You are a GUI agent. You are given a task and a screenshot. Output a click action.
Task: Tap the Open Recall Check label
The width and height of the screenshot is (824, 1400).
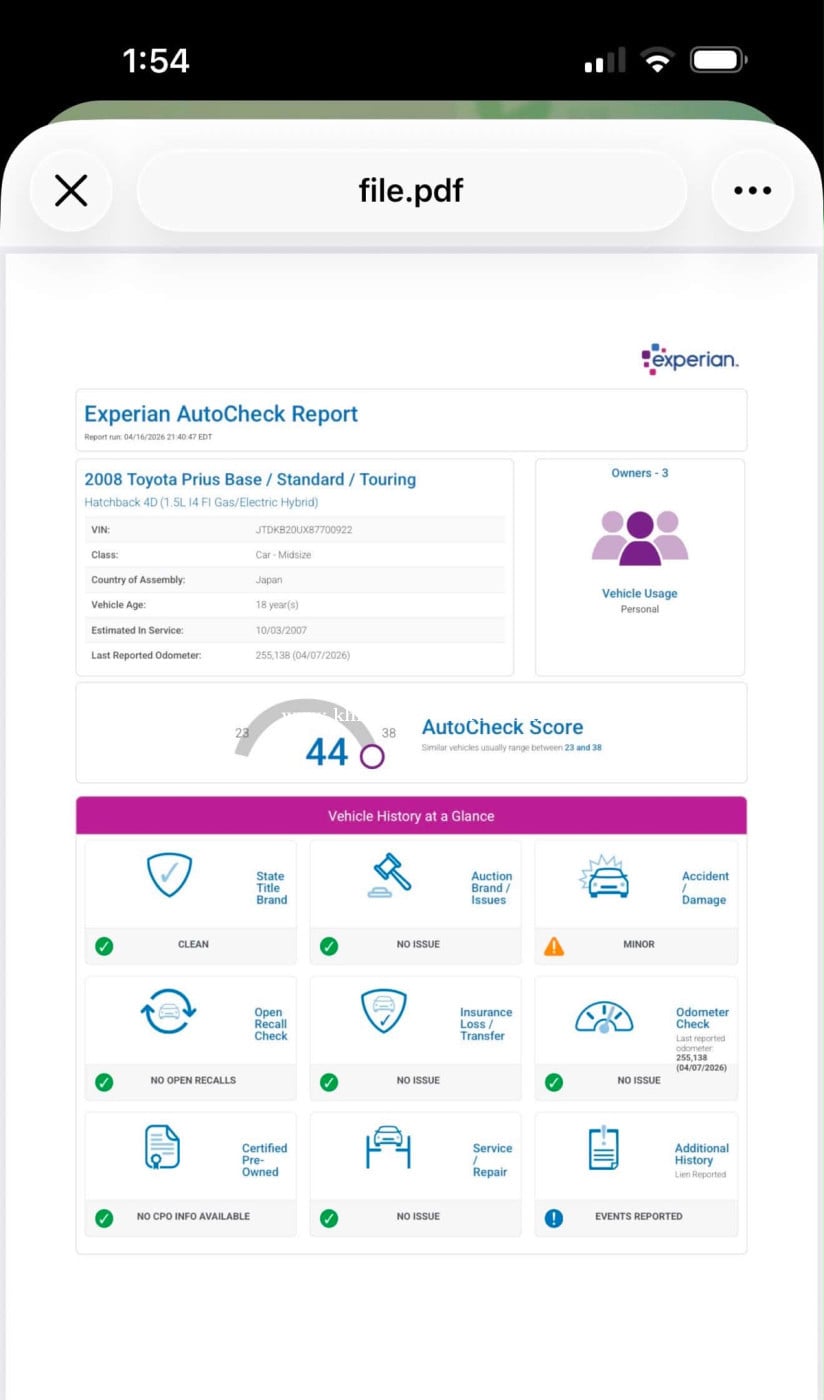[270, 1024]
